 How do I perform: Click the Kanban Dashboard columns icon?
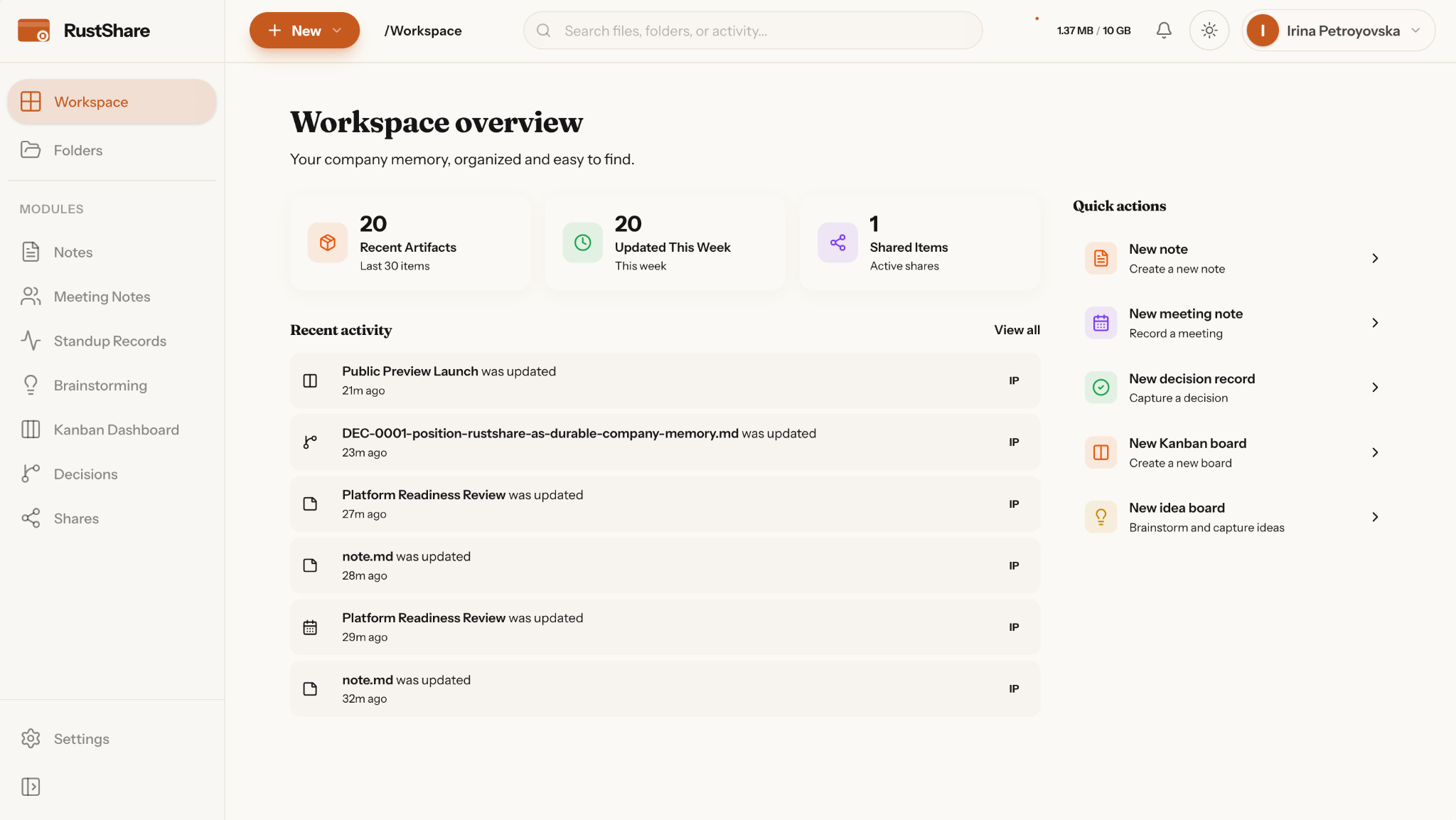point(31,430)
